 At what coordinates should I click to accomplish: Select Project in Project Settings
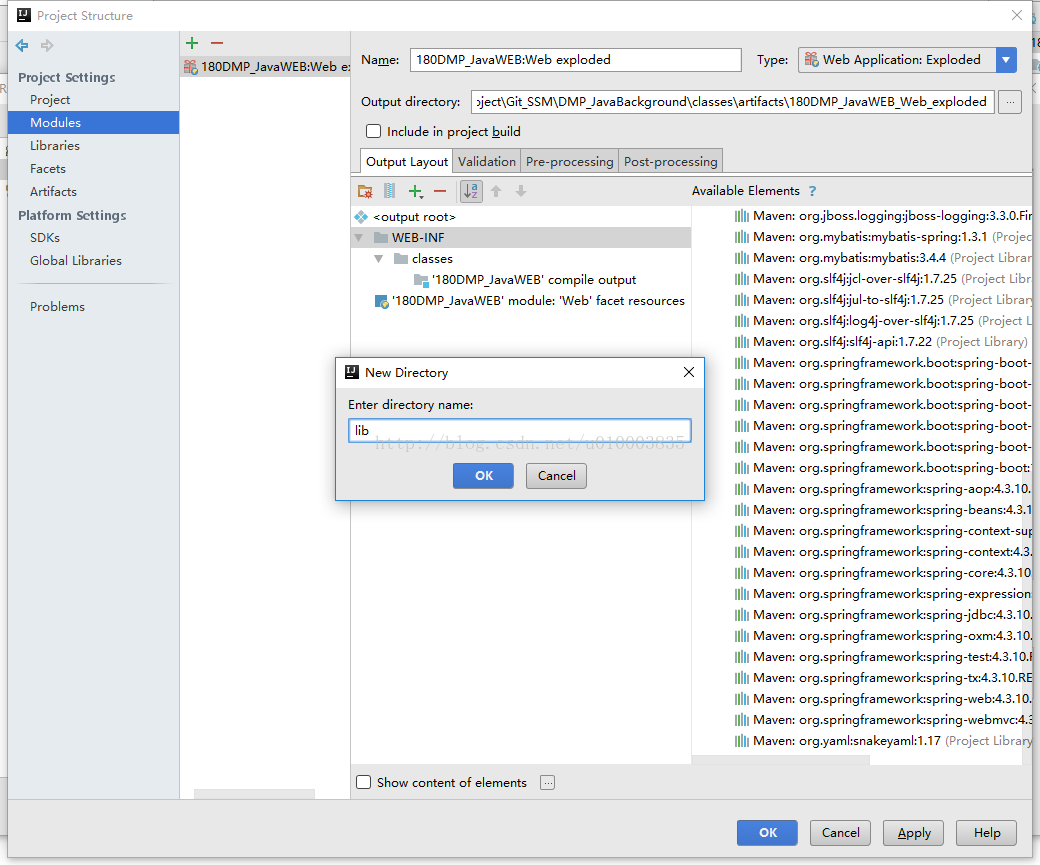pos(50,100)
